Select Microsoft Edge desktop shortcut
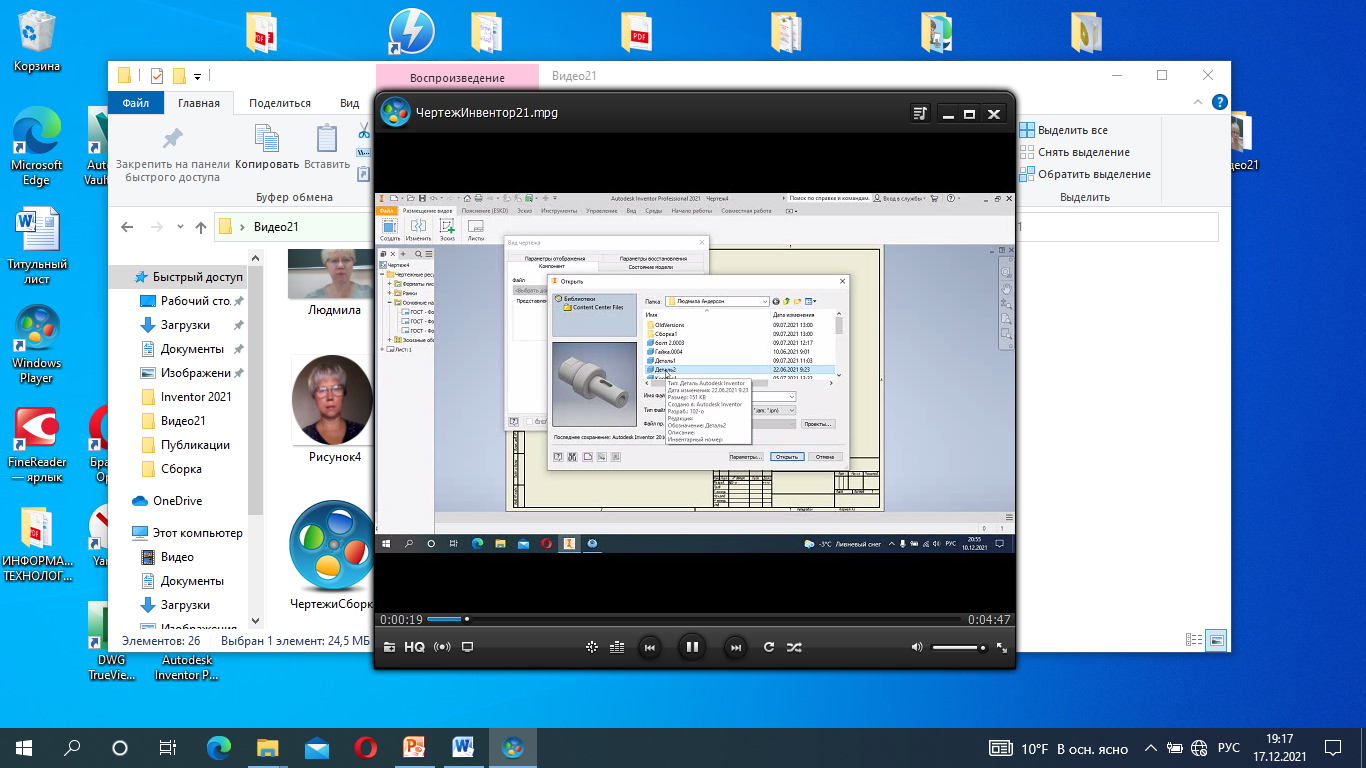Screen dimensions: 1366x768 point(36,148)
